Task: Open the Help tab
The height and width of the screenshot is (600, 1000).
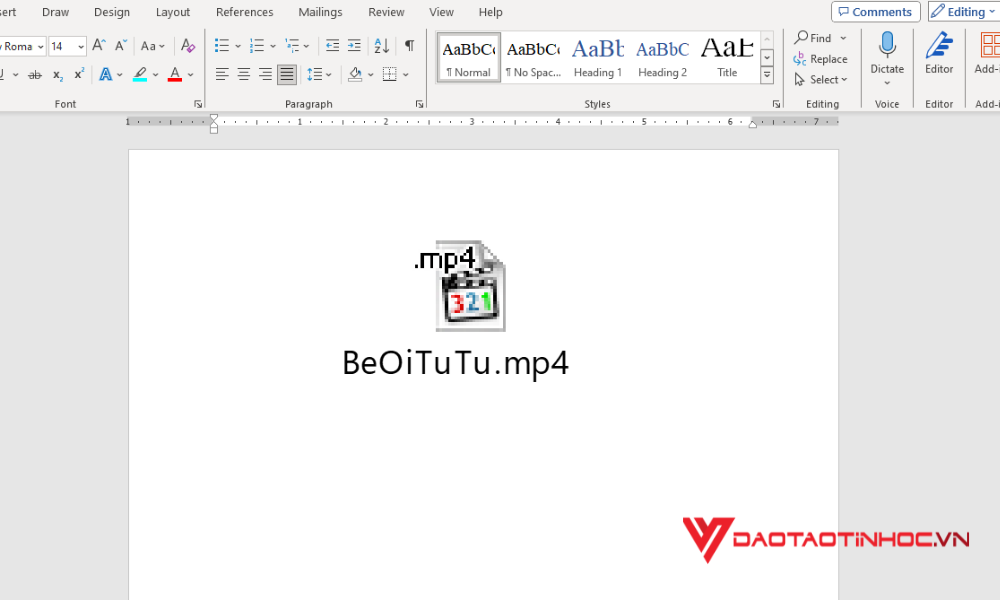Action: [x=490, y=12]
